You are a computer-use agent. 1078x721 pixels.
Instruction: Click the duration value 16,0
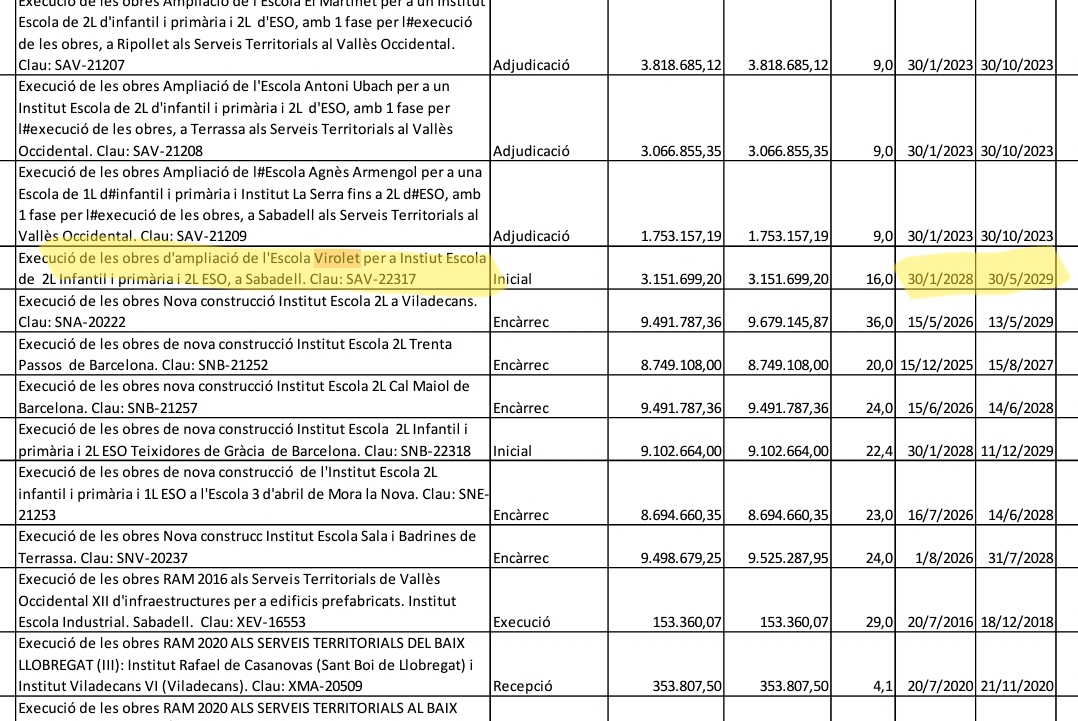click(x=879, y=279)
